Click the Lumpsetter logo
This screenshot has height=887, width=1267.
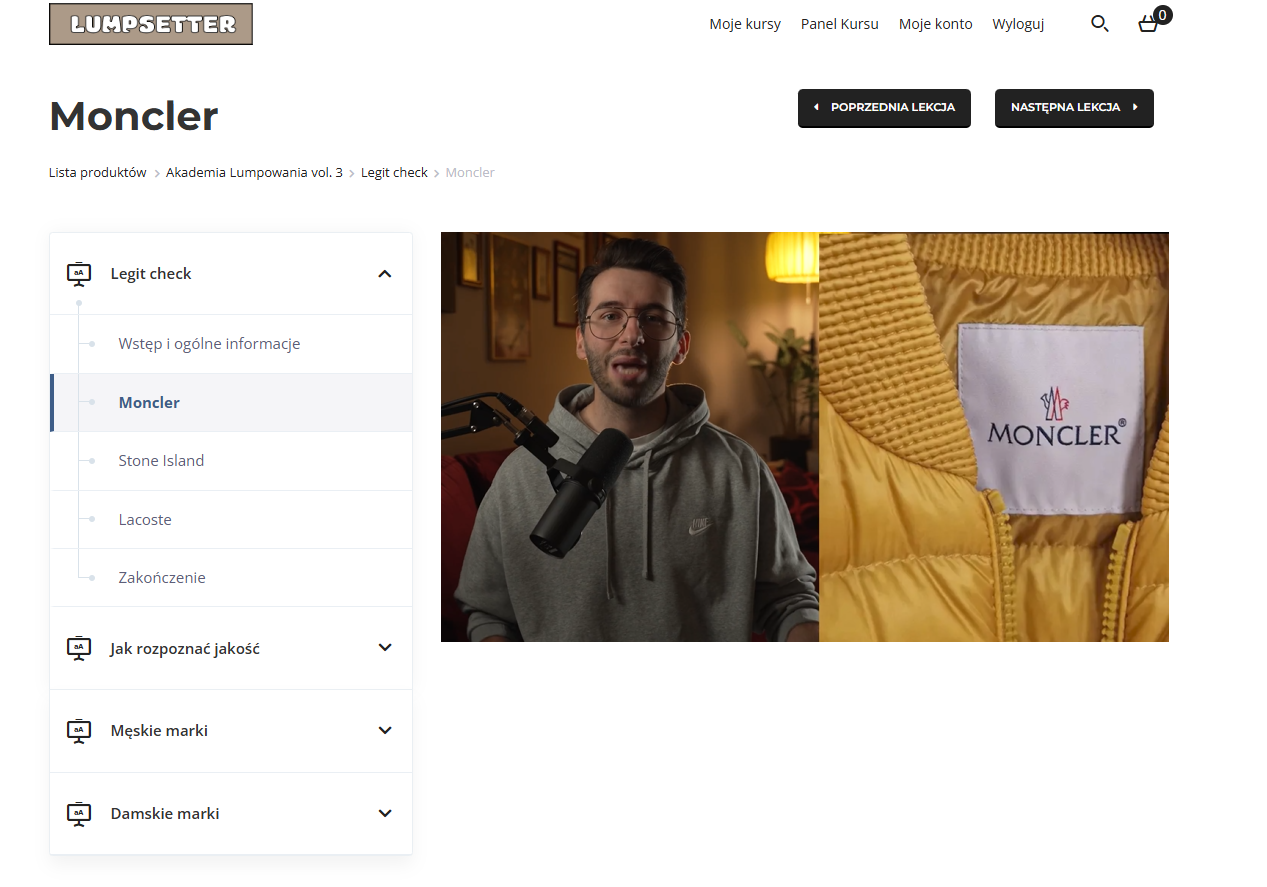[151, 24]
